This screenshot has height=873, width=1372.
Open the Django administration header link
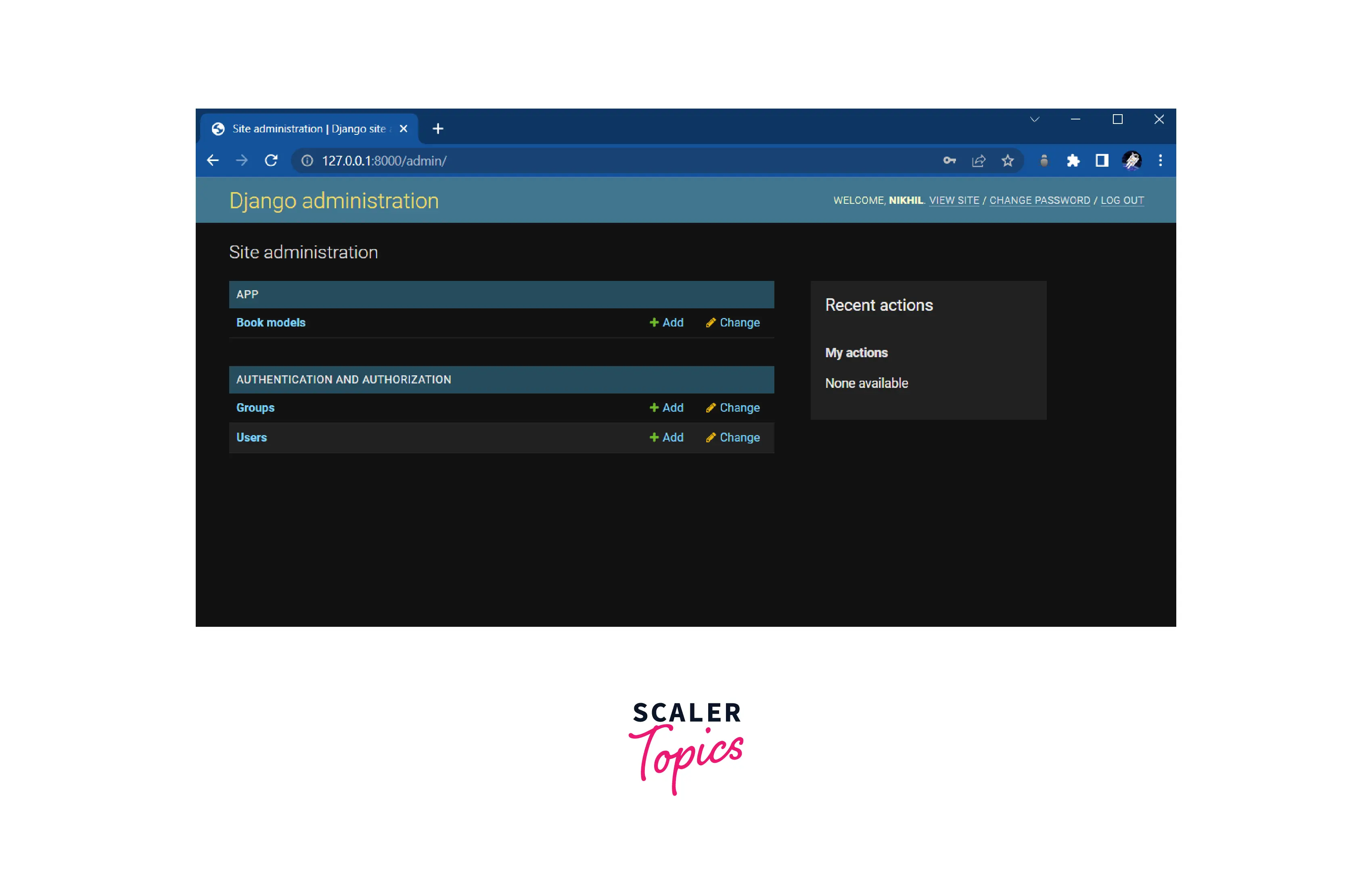pos(334,201)
